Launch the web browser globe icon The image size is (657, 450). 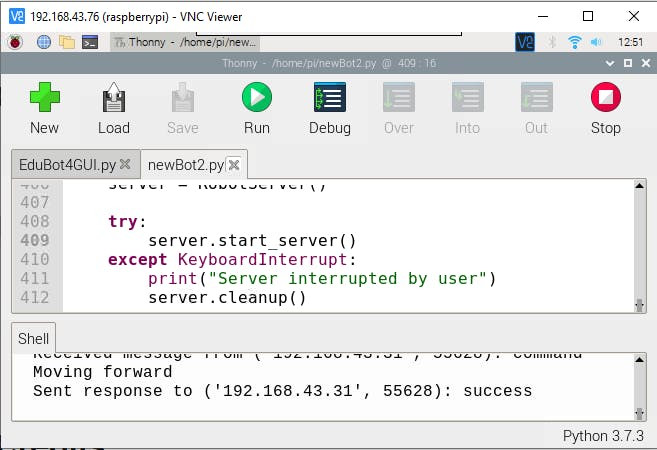pyautogui.click(x=44, y=42)
